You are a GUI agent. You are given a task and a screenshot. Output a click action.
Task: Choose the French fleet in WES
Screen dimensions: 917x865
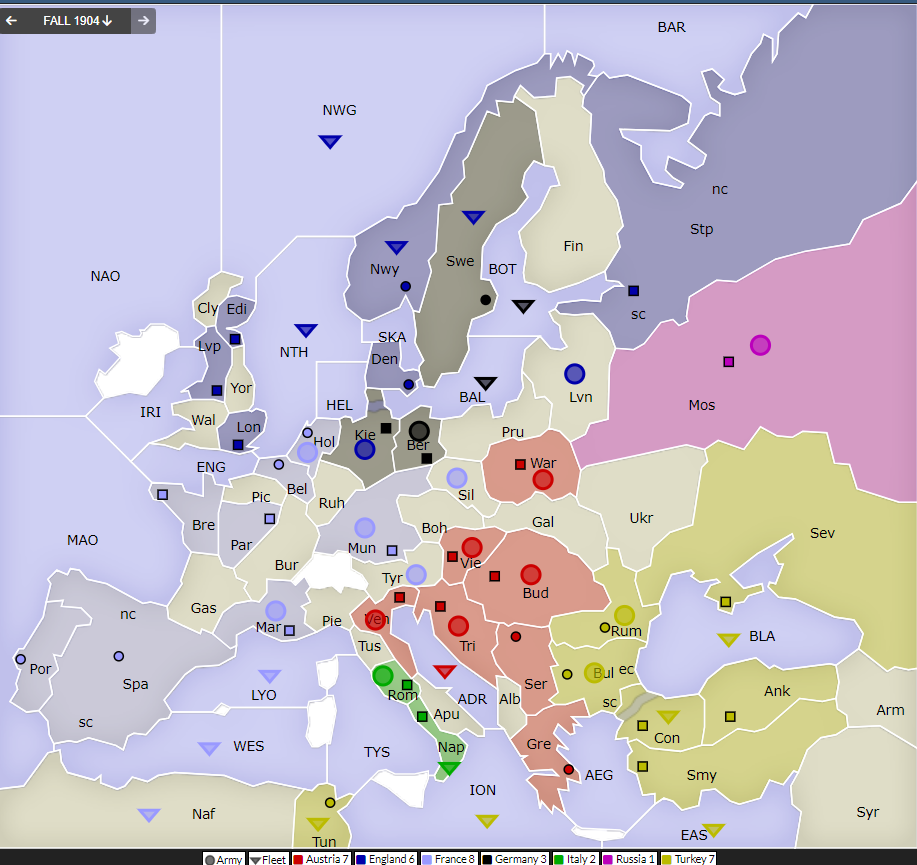209,749
